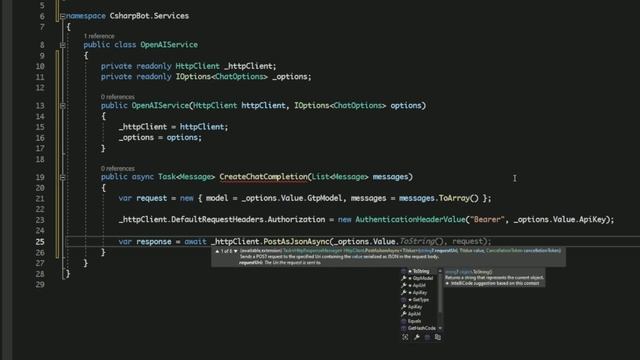The width and height of the screenshot is (640, 360).
Task: Click line number 25 in the gutter
Action: pos(40,242)
